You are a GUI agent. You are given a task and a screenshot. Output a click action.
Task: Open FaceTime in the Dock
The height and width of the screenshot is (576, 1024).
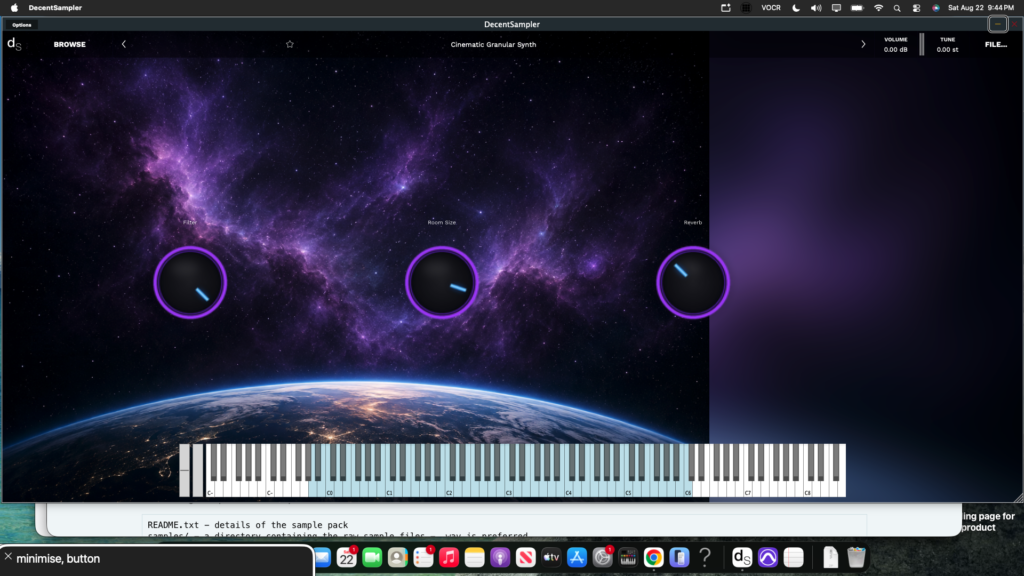[x=372, y=557]
